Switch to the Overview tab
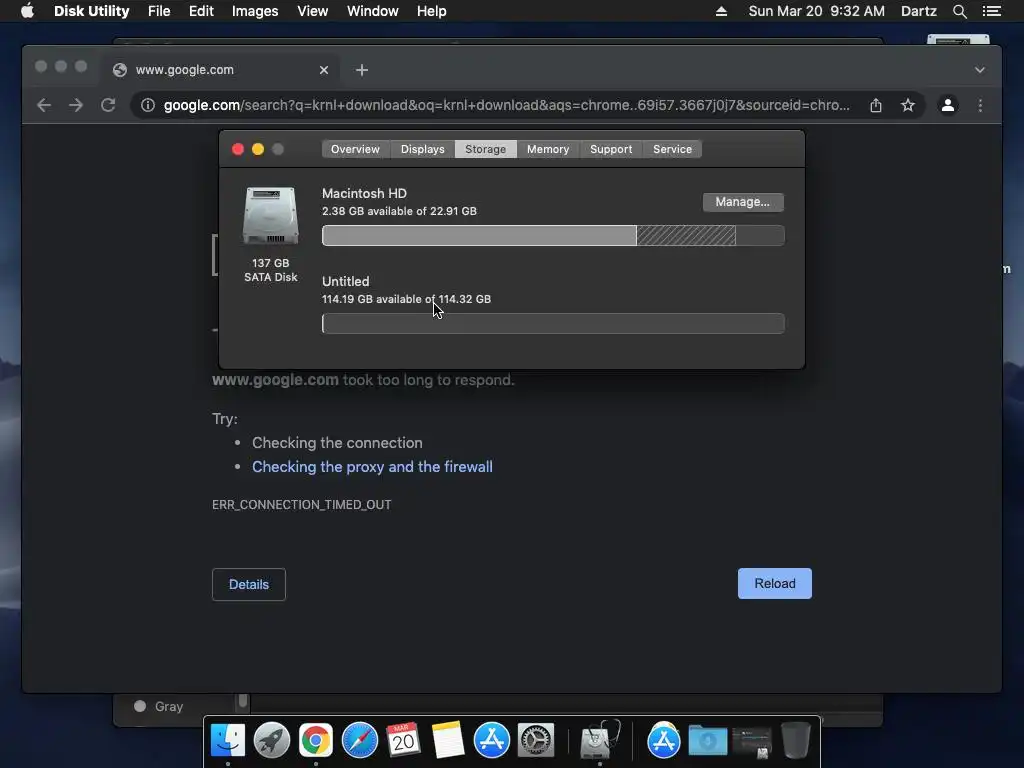Image resolution: width=1024 pixels, height=768 pixels. (355, 149)
